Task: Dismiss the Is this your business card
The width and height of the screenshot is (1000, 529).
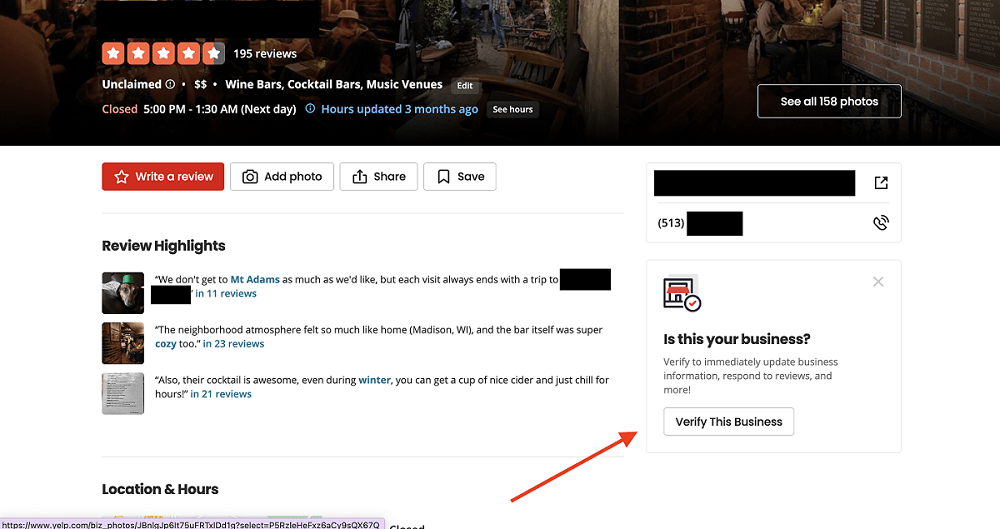Action: (x=878, y=281)
